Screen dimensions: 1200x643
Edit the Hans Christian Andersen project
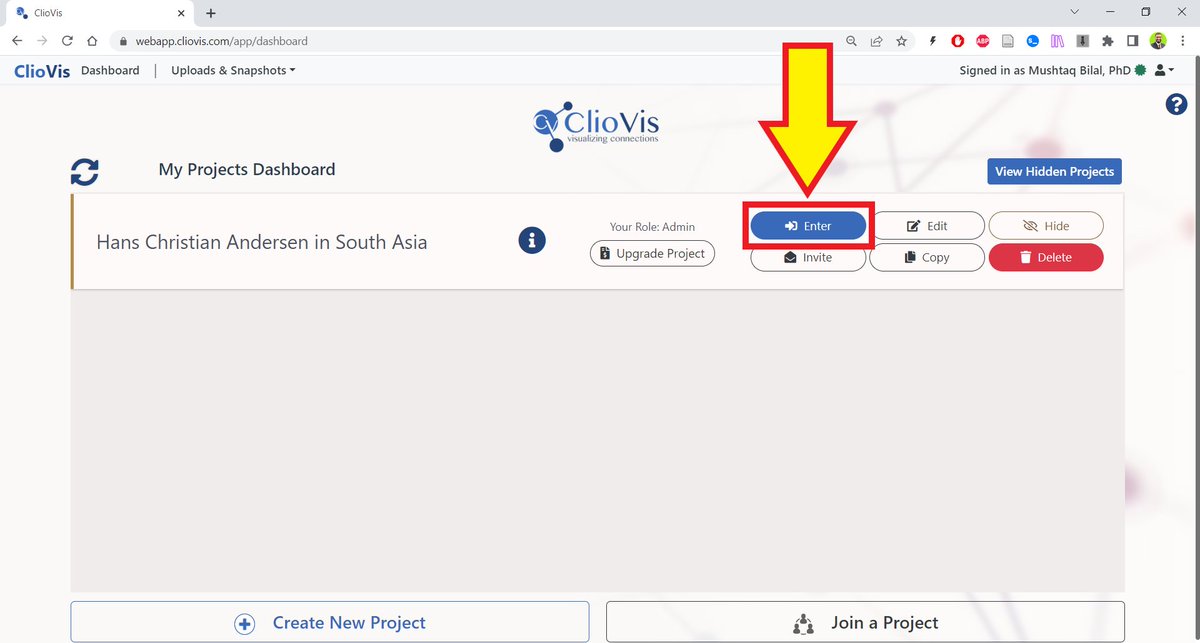[x=927, y=226]
